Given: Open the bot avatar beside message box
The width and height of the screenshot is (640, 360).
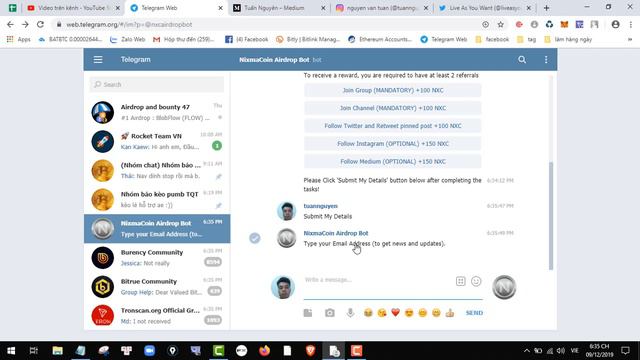Looking at the screenshot, I should coord(504,287).
